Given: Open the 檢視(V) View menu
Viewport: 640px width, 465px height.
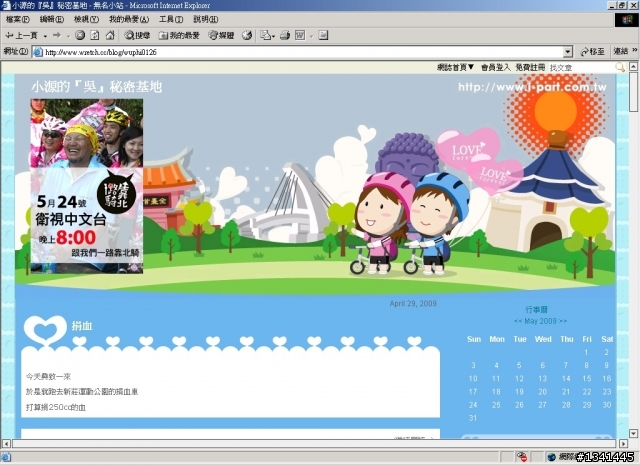Looking at the screenshot, I should click(86, 19).
